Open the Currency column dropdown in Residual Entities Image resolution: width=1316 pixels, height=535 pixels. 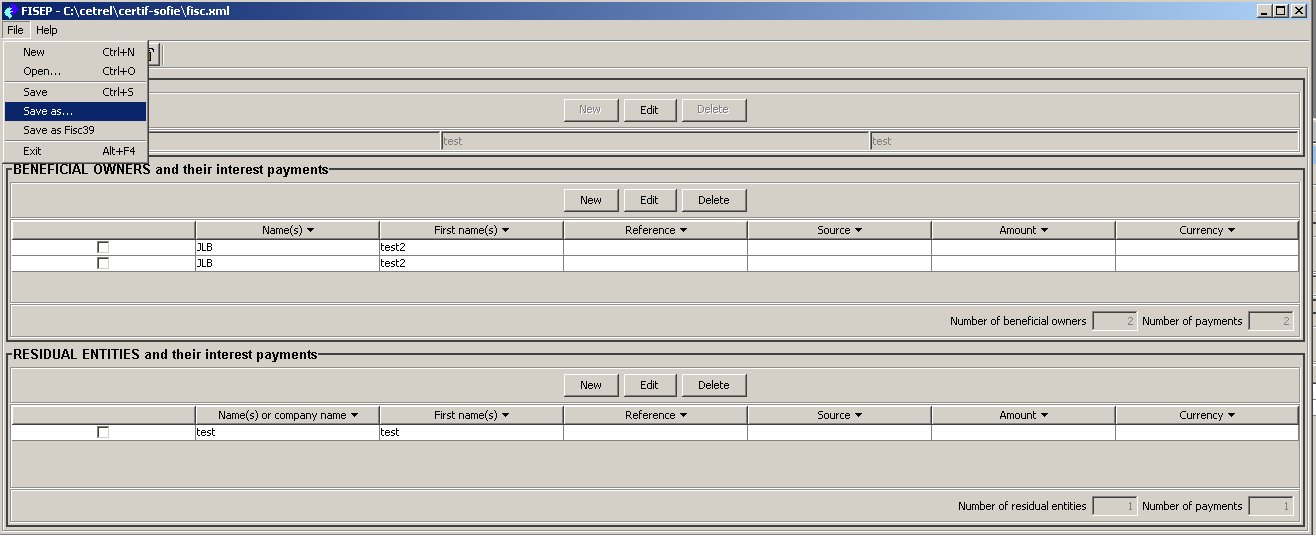coord(1230,415)
